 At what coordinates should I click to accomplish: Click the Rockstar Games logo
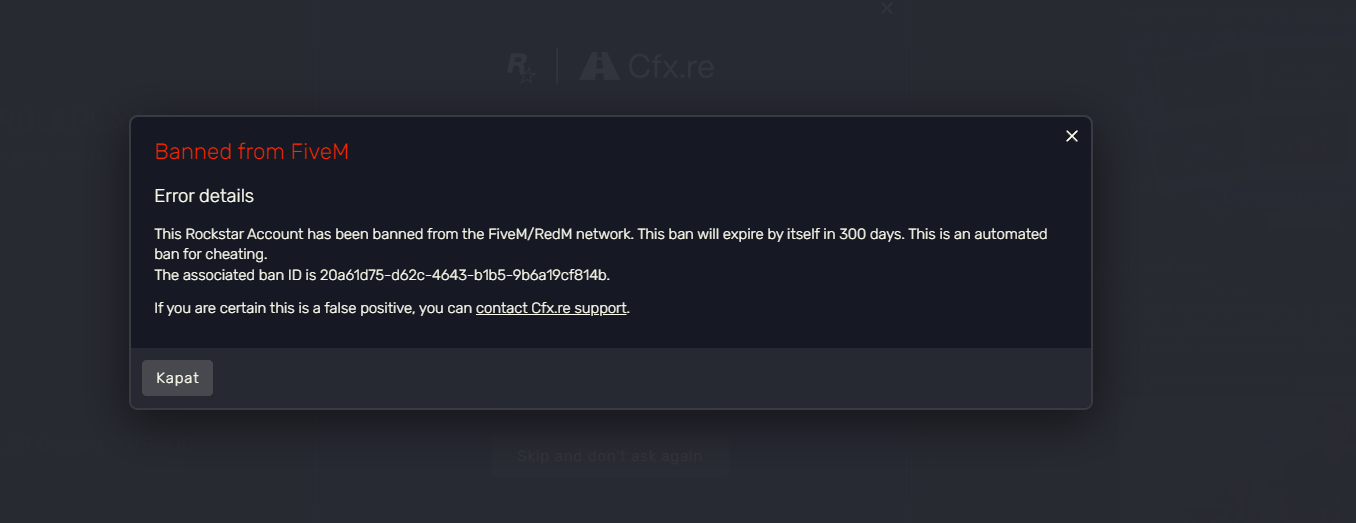(x=521, y=67)
